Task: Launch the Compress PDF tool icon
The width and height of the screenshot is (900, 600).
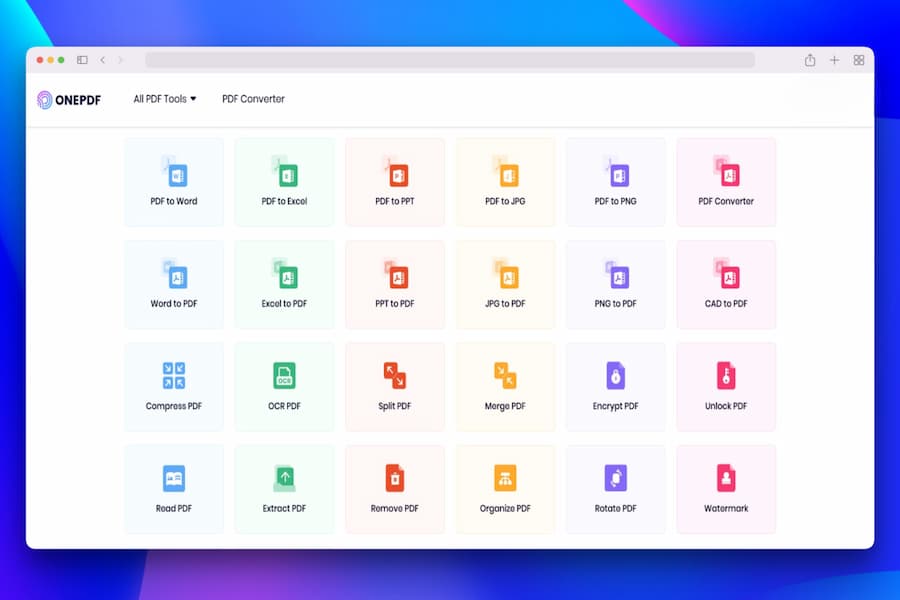Action: (174, 376)
